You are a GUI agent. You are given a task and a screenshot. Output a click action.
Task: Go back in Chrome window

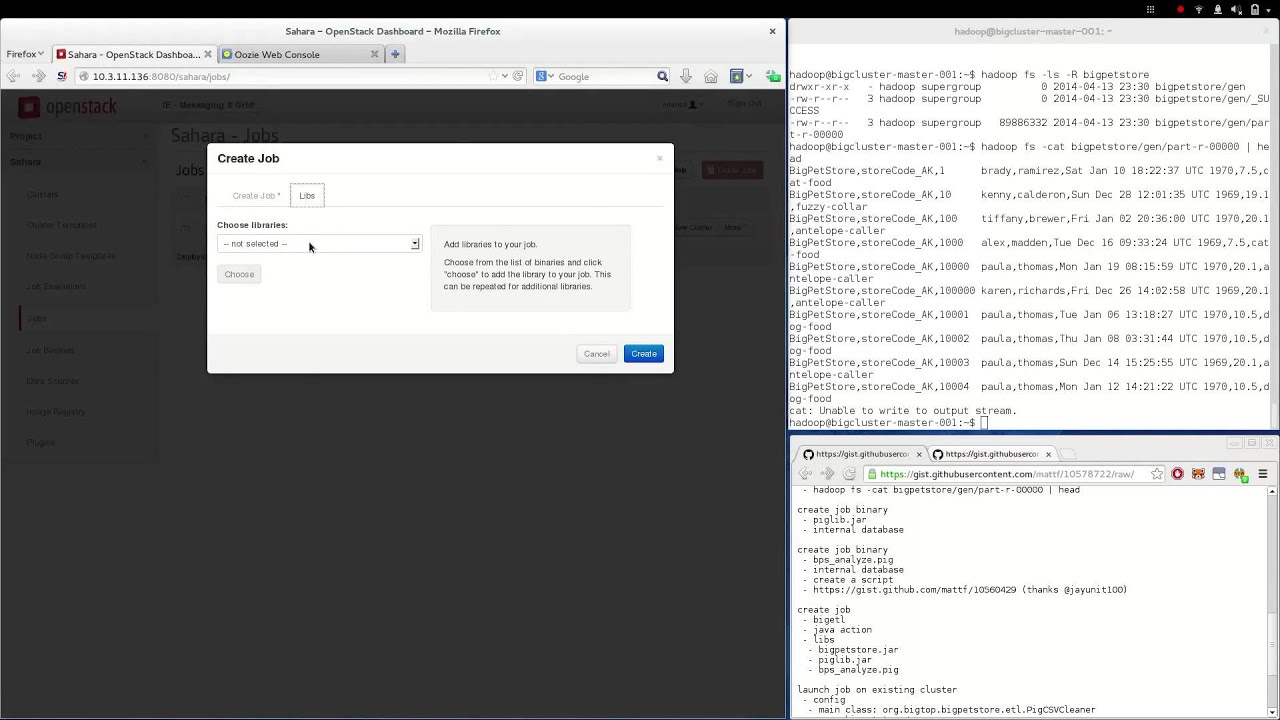805,474
